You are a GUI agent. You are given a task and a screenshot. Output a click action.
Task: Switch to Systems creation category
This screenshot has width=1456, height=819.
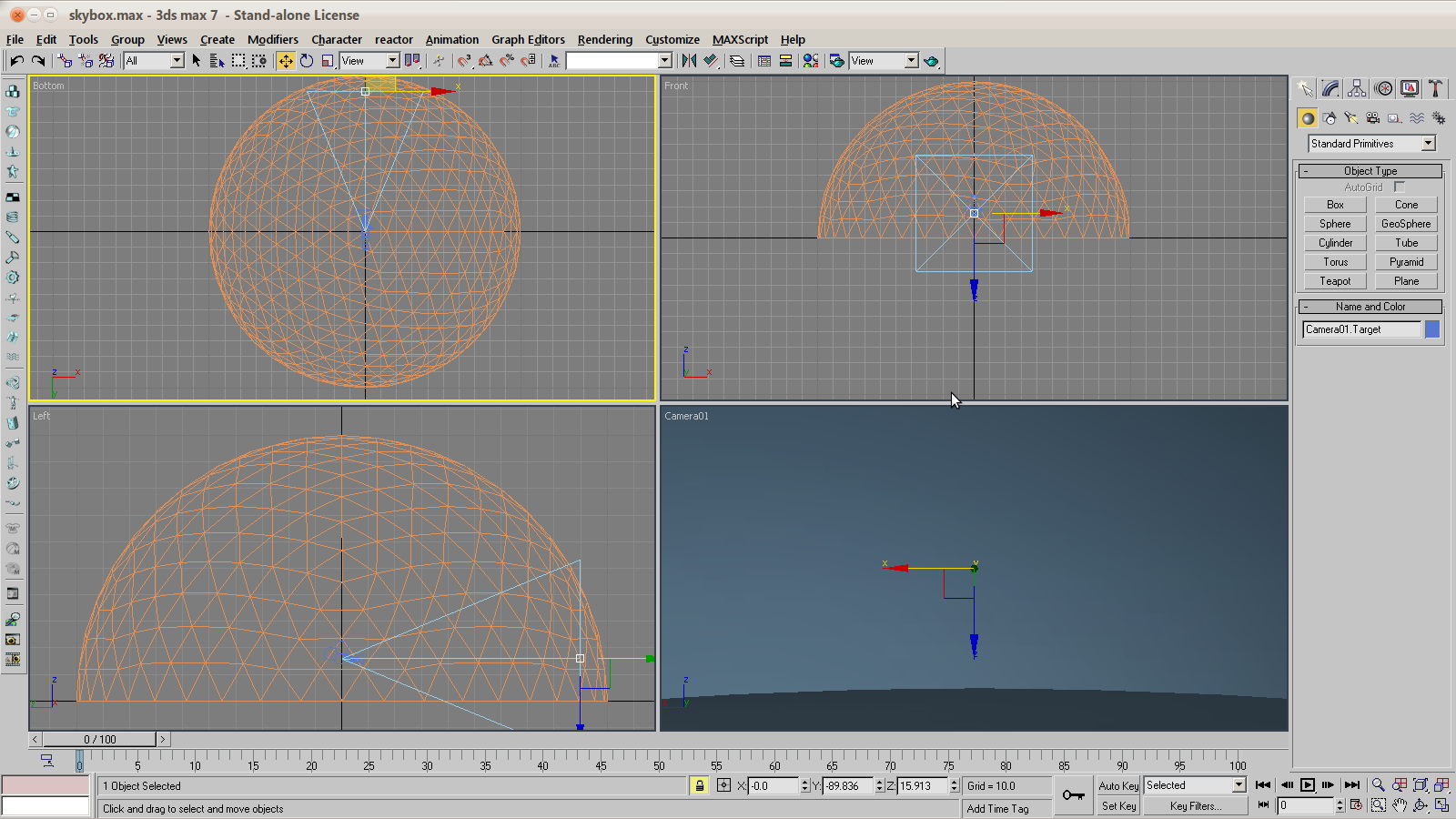tap(1439, 118)
